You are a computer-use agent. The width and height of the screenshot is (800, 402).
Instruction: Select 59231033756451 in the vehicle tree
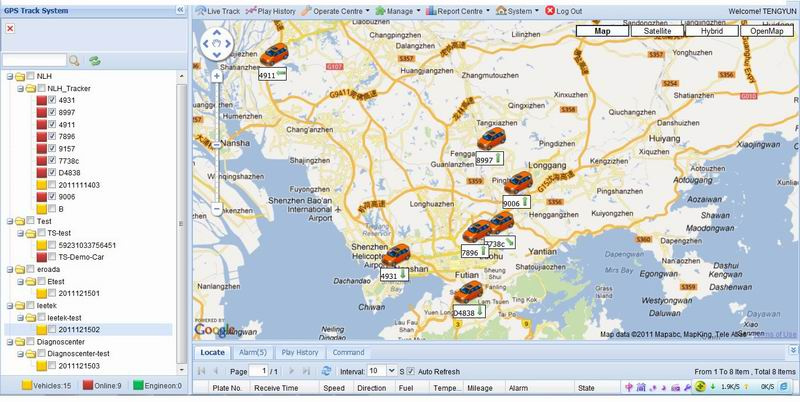[87, 245]
